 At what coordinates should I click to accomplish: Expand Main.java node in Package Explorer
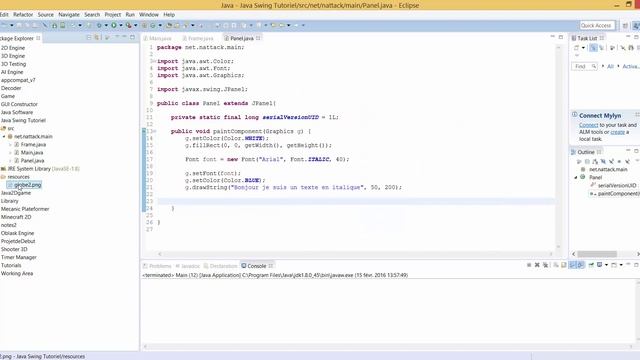pyautogui.click(x=10, y=153)
